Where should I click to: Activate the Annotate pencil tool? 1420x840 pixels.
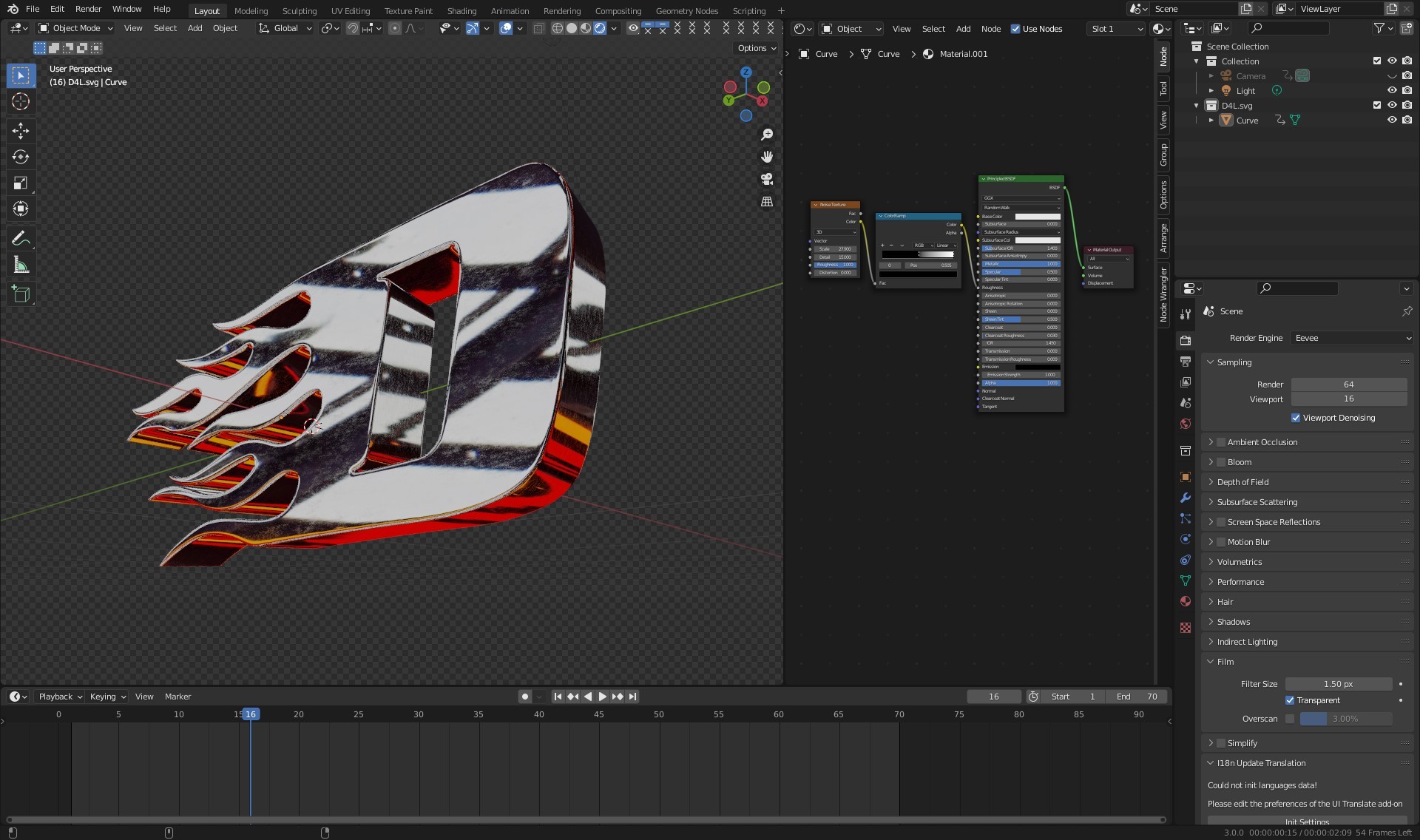[x=21, y=238]
